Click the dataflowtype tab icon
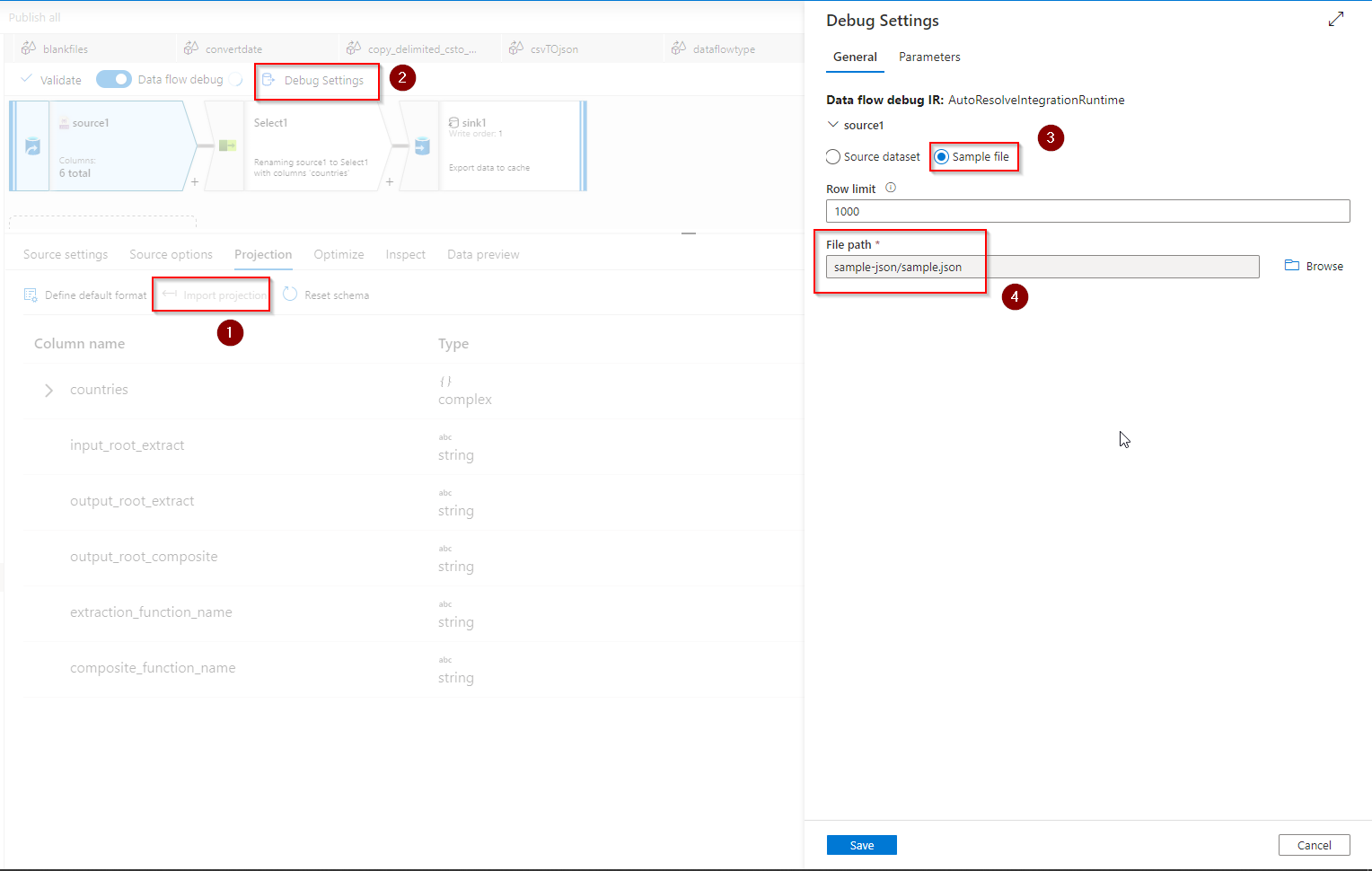 (679, 48)
